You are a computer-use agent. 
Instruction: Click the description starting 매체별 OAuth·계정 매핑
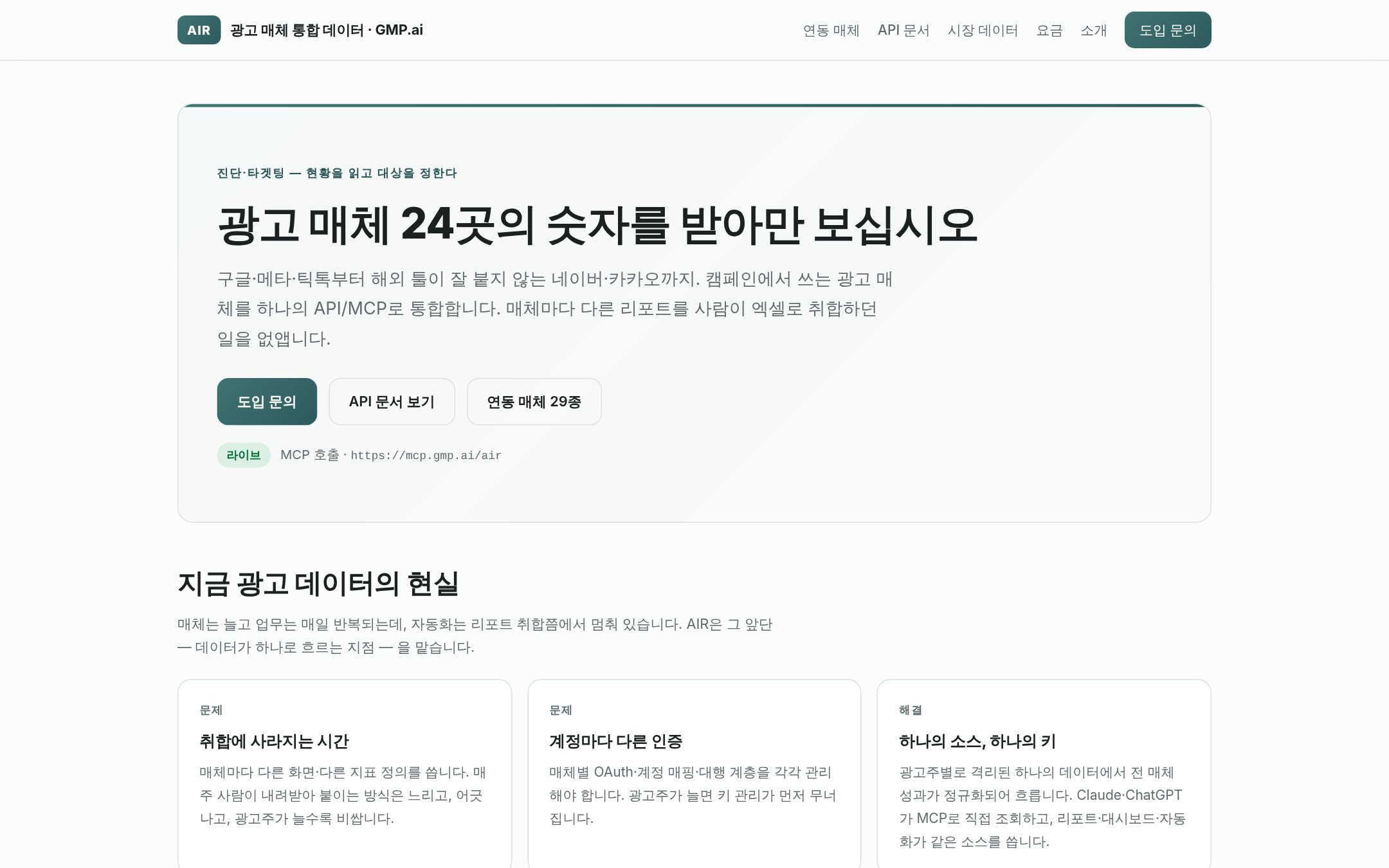(x=693, y=795)
